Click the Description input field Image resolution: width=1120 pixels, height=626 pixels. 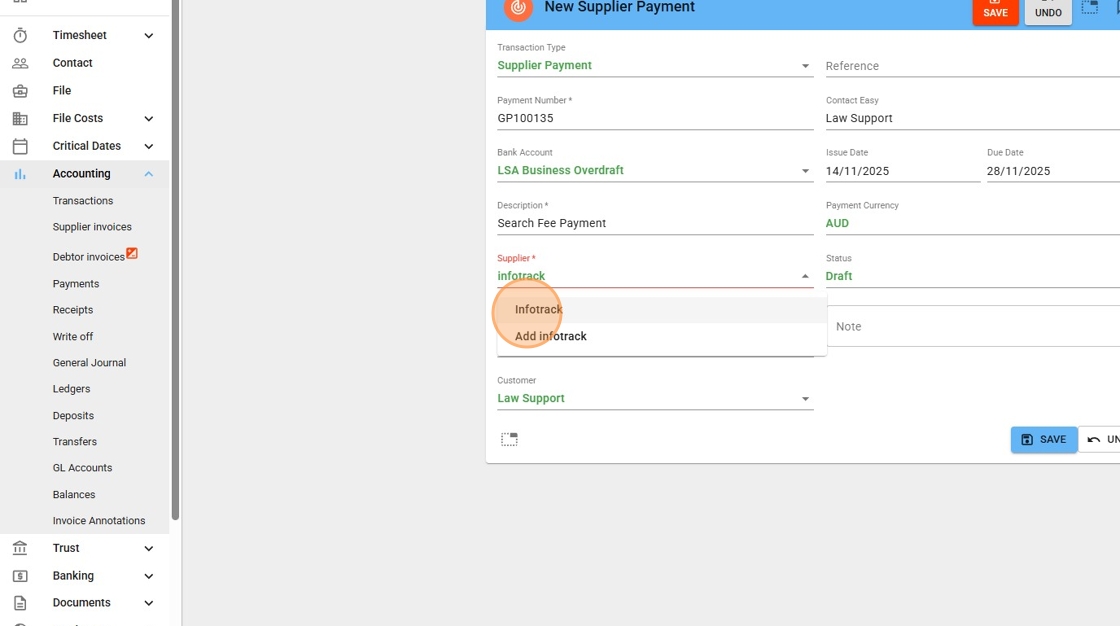pyautogui.click(x=654, y=223)
